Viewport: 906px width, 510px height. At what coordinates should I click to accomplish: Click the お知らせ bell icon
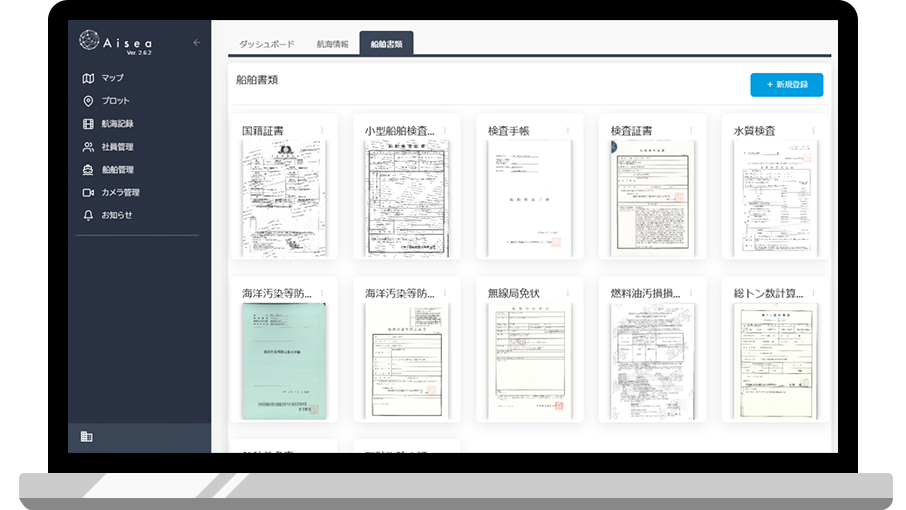pyautogui.click(x=88, y=215)
